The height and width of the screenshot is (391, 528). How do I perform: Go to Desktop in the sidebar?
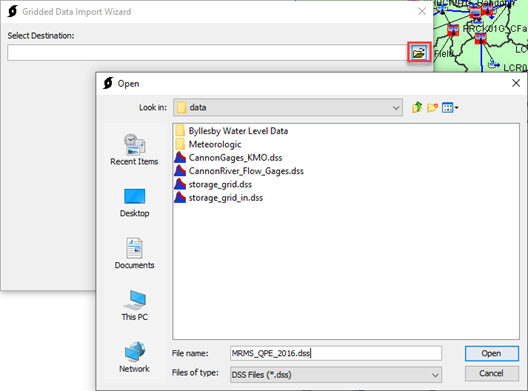click(x=134, y=203)
